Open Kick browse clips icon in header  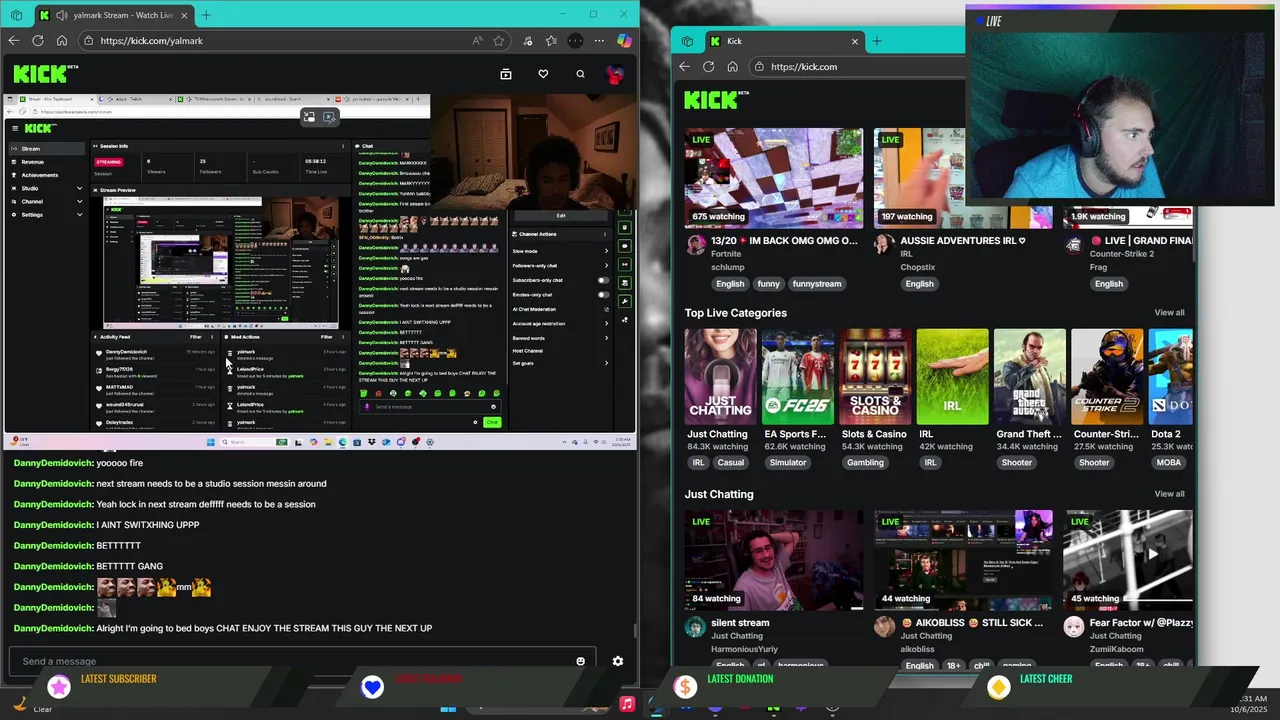pos(506,74)
